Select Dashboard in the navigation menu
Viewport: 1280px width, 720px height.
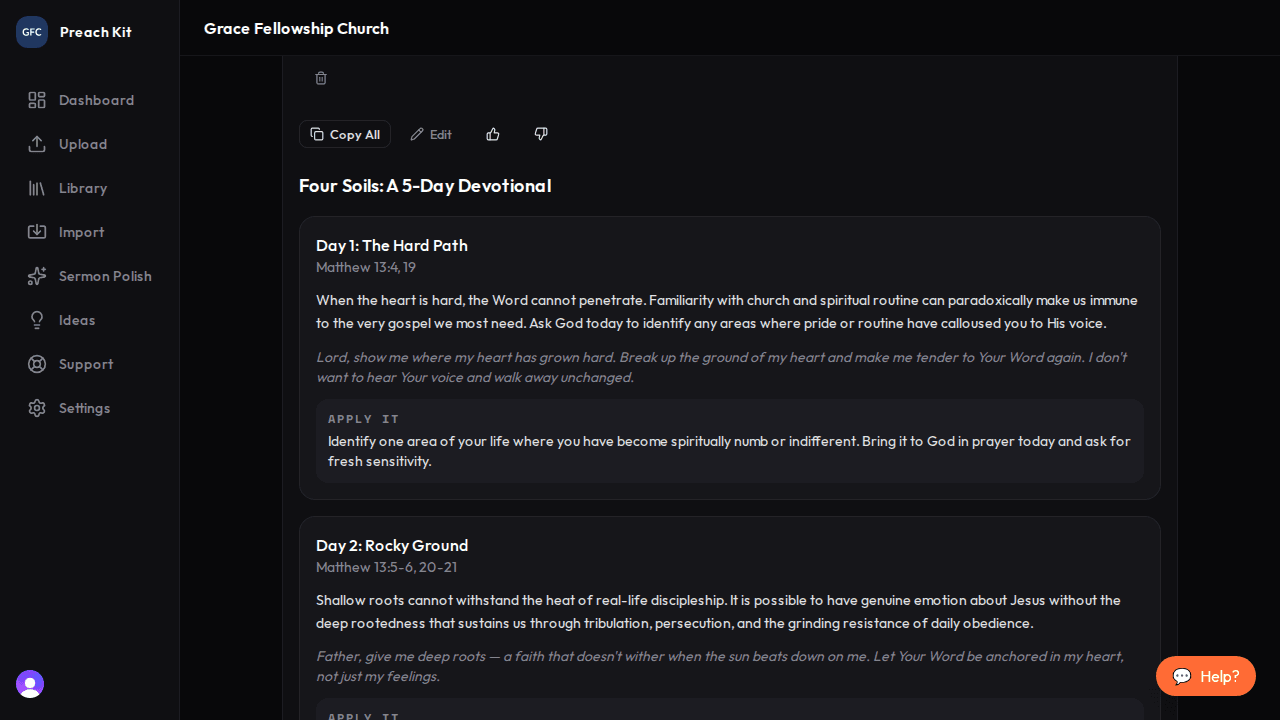(96, 100)
